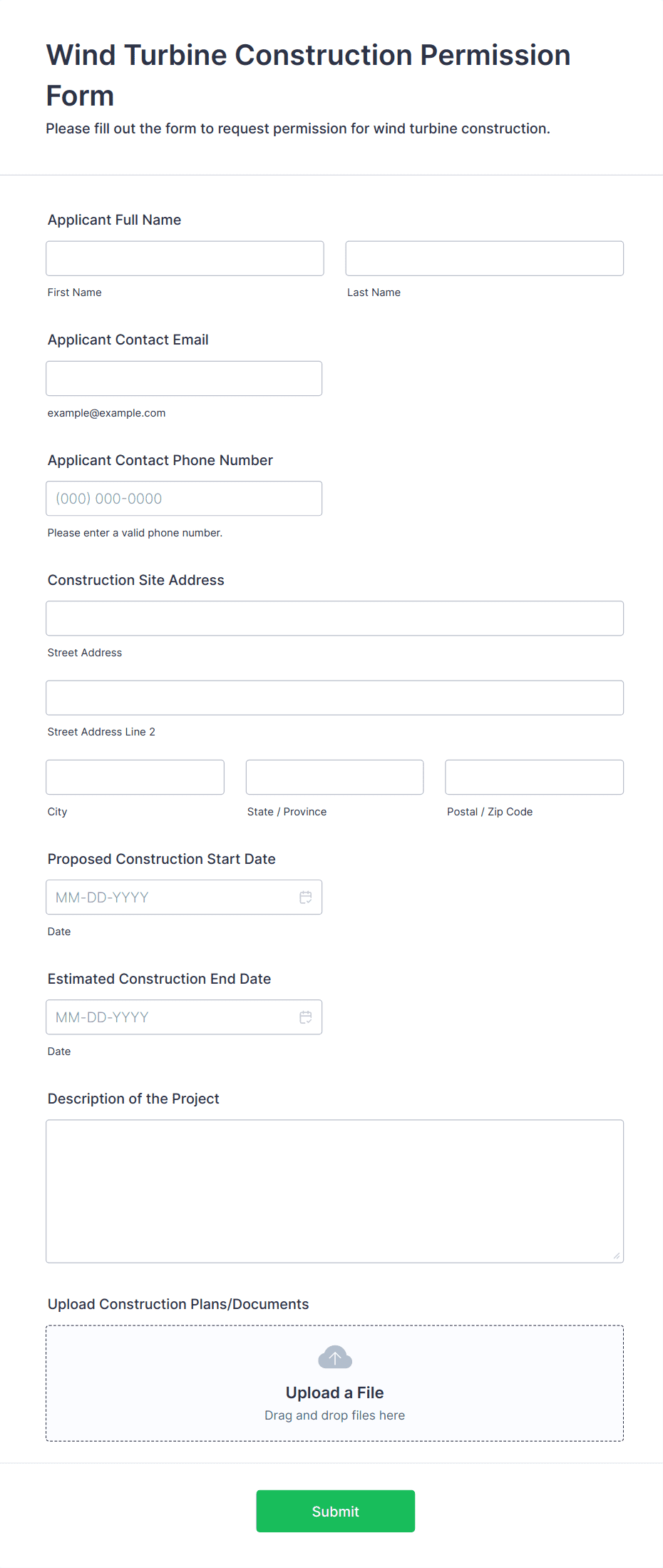Viewport: 663px width, 1568px height.
Task: Click the Estimated Construction End Date text box
Action: tap(171, 1017)
